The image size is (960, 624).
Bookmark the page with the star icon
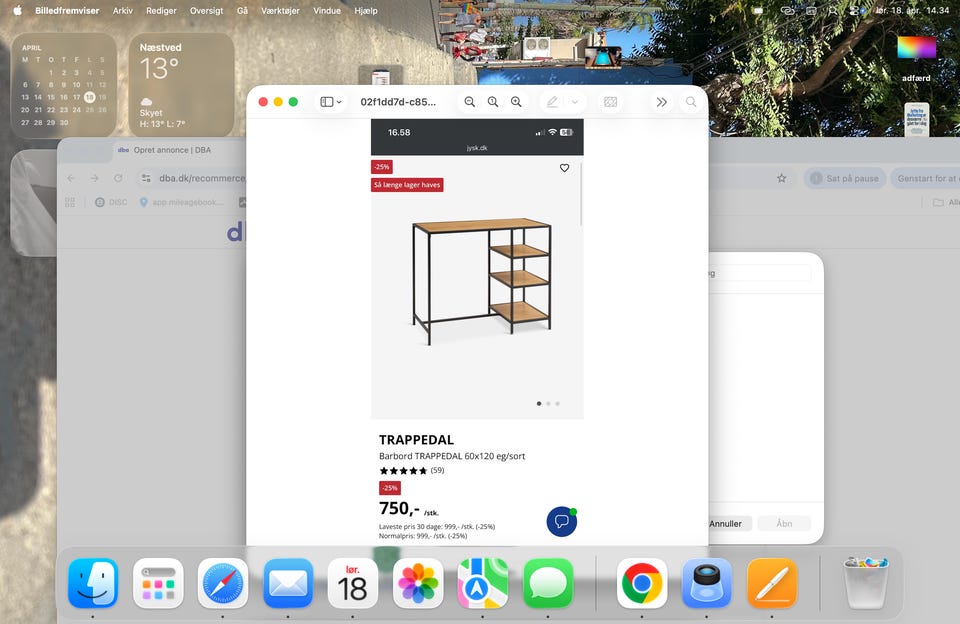pos(781,178)
